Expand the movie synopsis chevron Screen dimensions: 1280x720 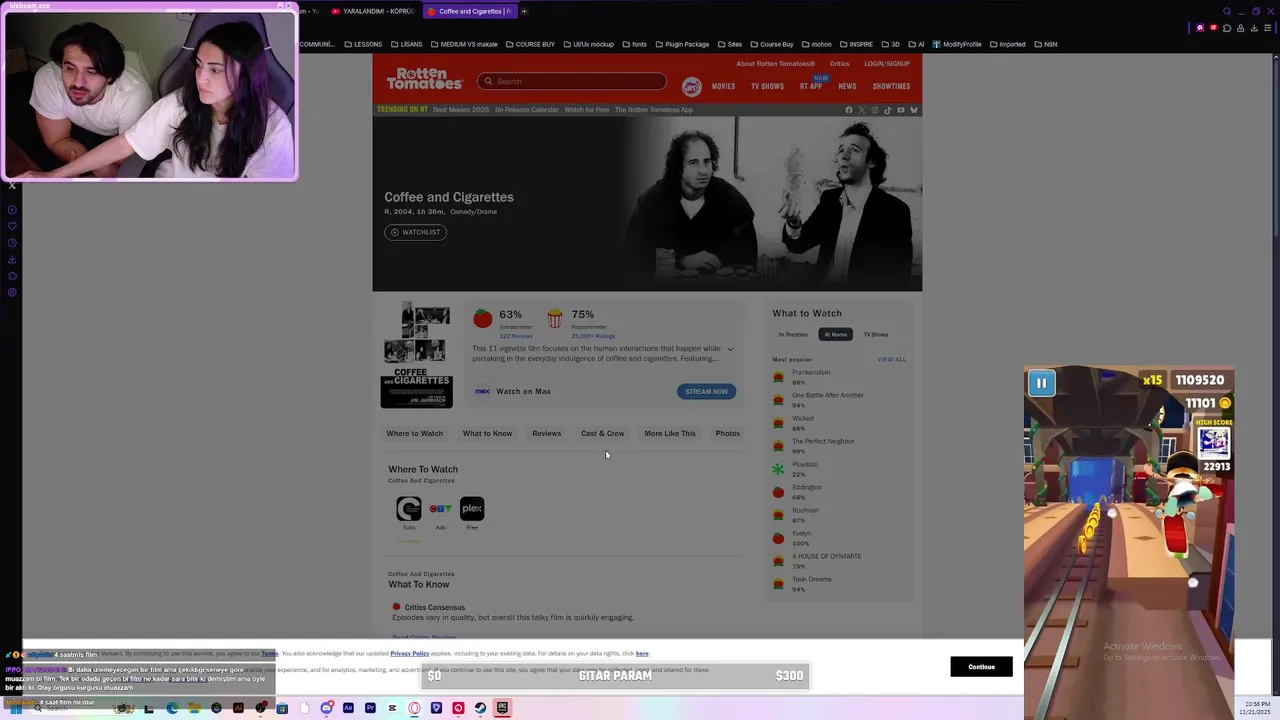(730, 349)
